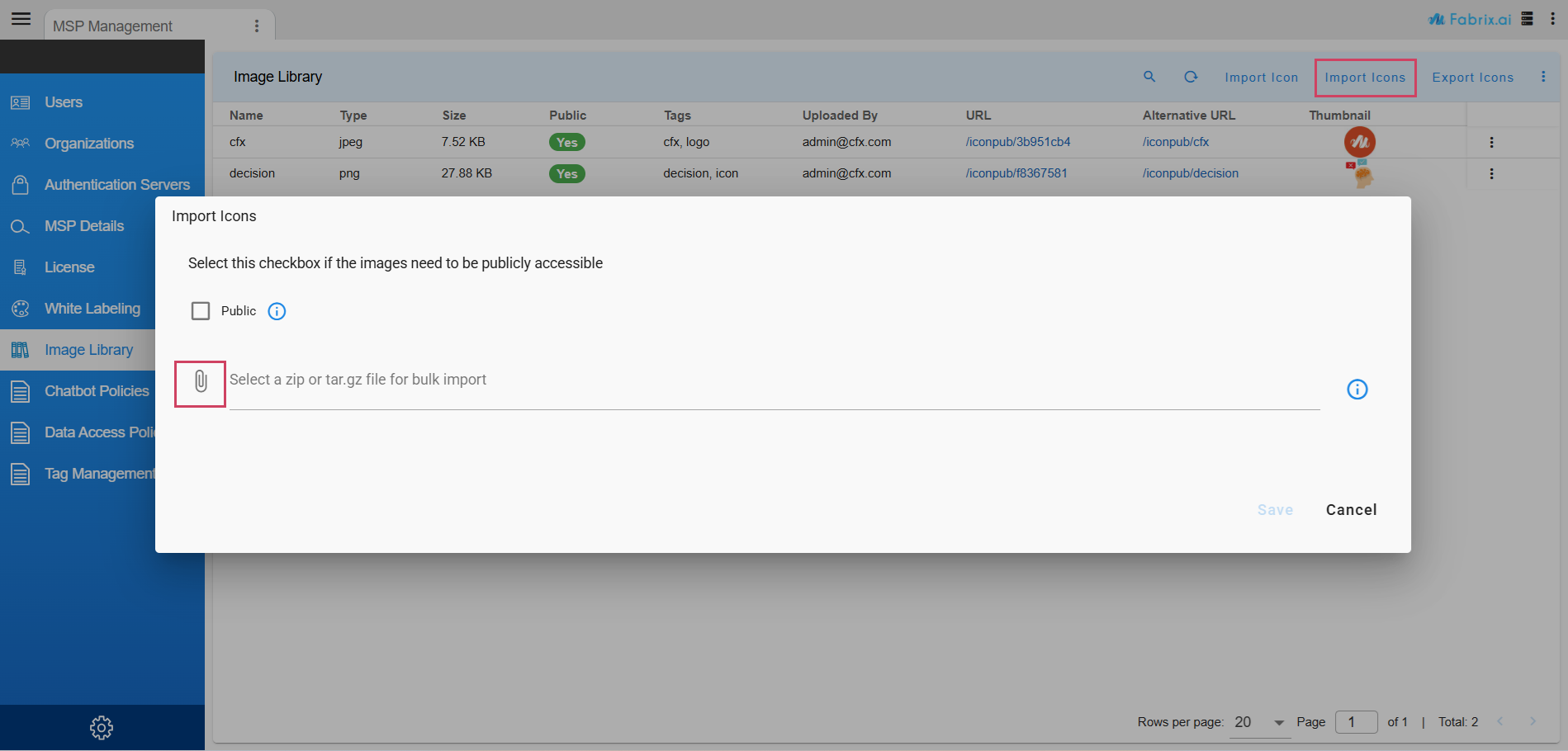Open the hamburger menu at top left
1568x751 pixels.
(21, 19)
